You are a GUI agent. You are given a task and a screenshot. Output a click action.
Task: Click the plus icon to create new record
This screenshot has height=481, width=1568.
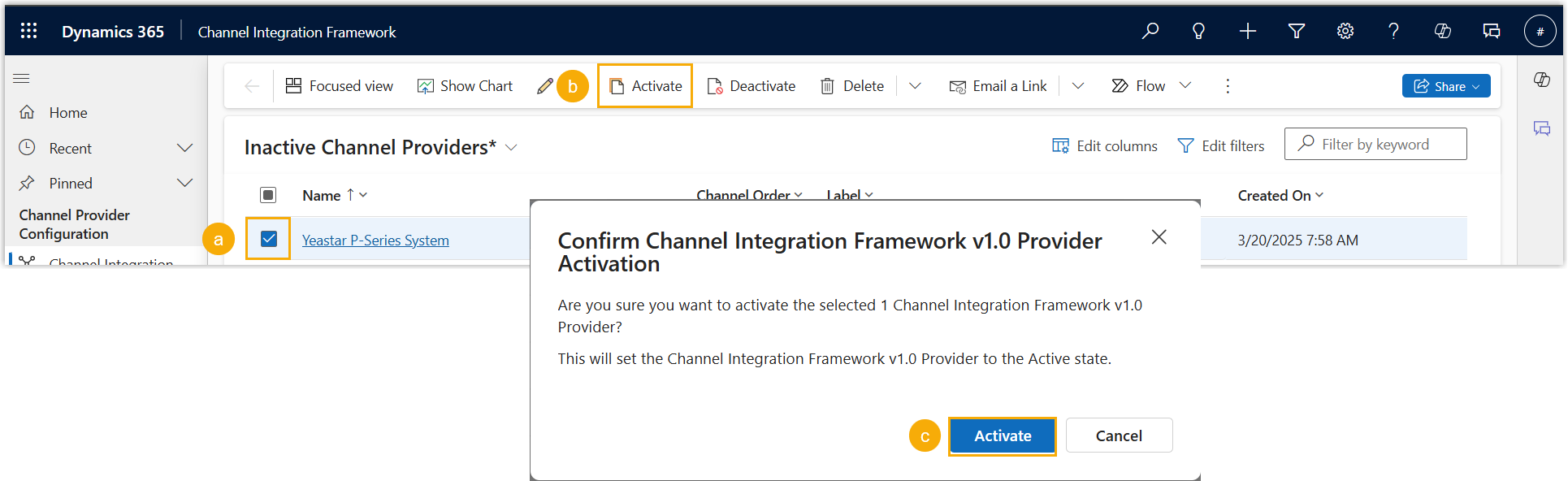coord(1247,31)
